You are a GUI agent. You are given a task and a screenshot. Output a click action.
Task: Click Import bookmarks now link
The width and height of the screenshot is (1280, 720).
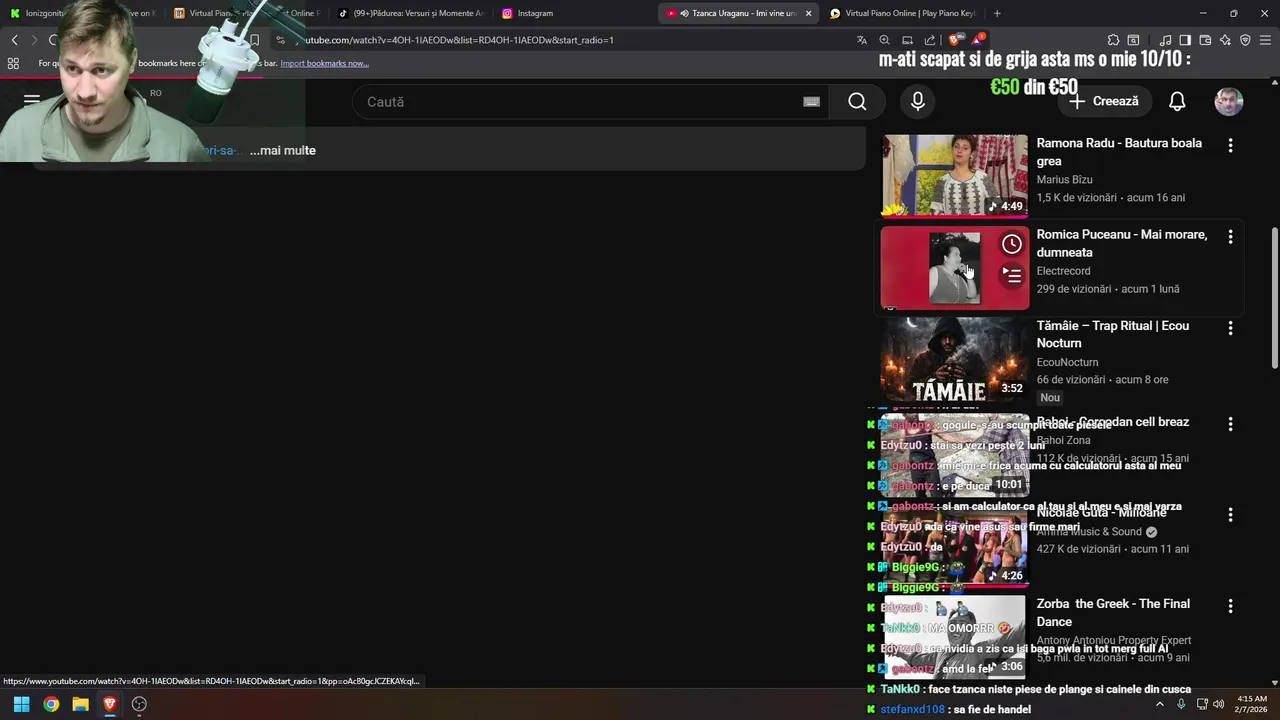(x=324, y=63)
